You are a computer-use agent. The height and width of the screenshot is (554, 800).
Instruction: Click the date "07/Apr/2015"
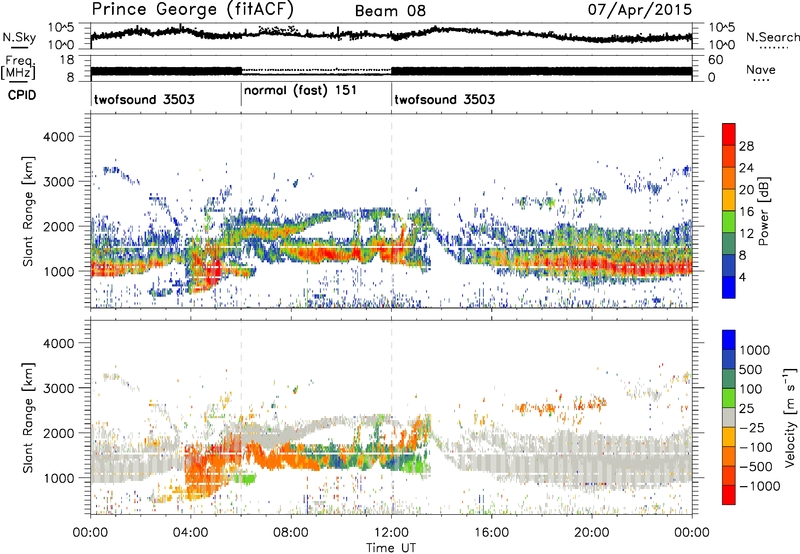pos(640,9)
